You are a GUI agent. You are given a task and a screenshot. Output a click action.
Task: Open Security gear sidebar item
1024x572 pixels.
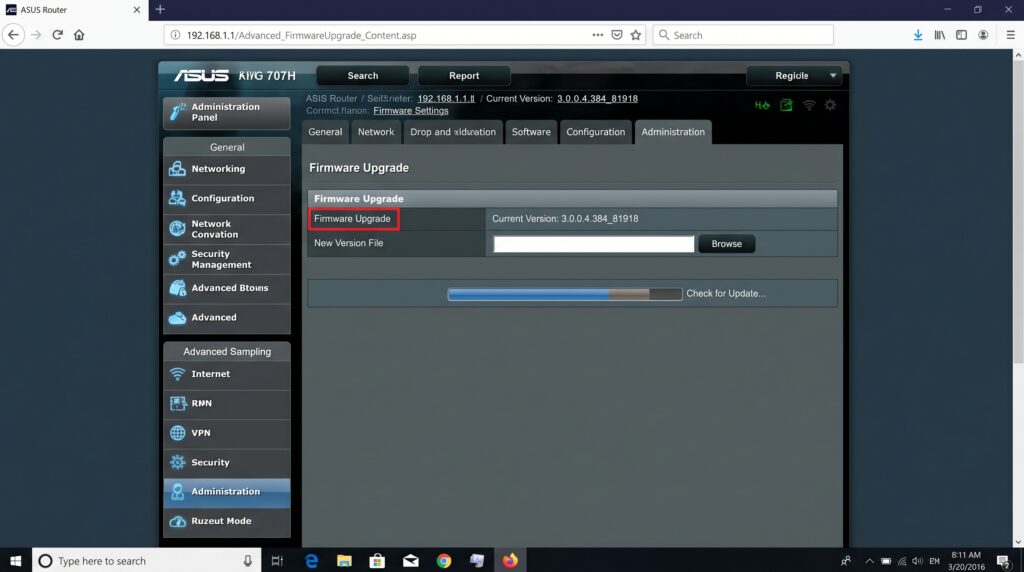(x=227, y=462)
